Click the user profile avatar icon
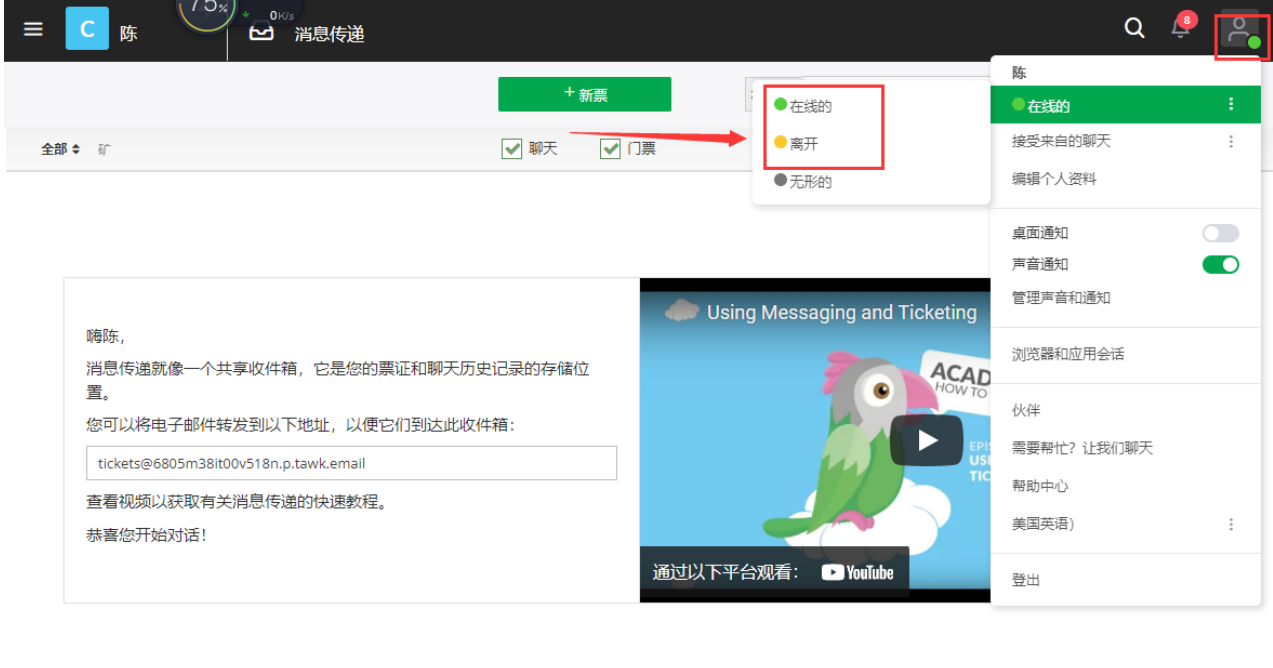The height and width of the screenshot is (668, 1273). pos(1240,30)
